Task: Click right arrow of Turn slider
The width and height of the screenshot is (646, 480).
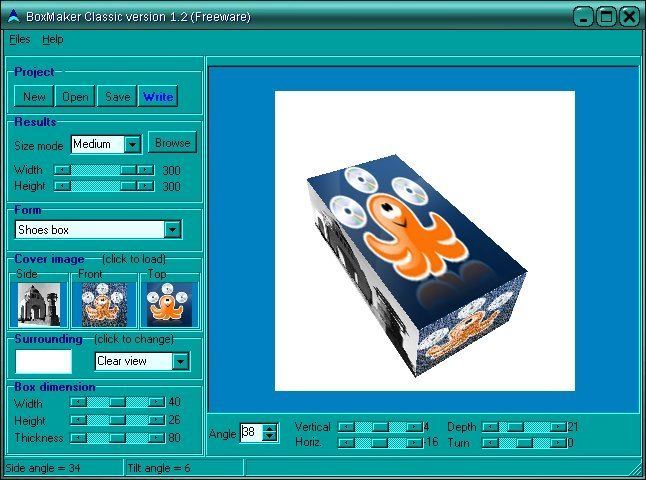Action: (x=558, y=443)
